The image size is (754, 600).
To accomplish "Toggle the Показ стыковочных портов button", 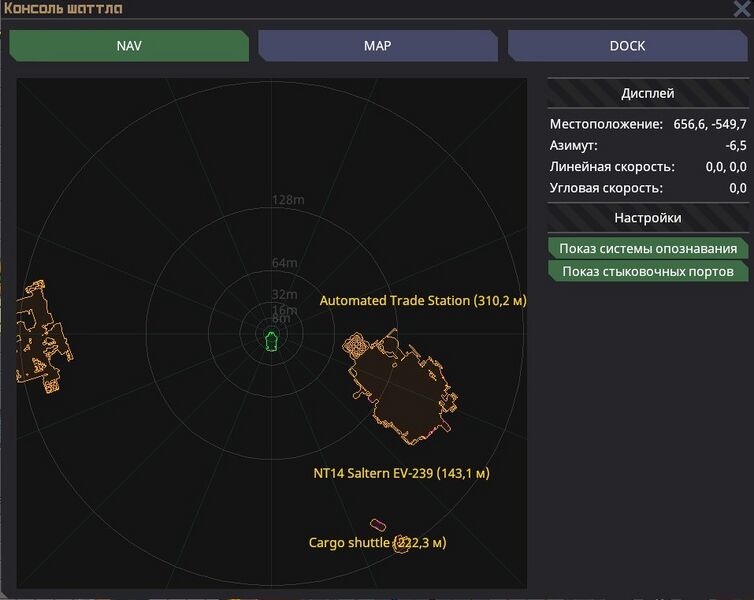I will [648, 271].
